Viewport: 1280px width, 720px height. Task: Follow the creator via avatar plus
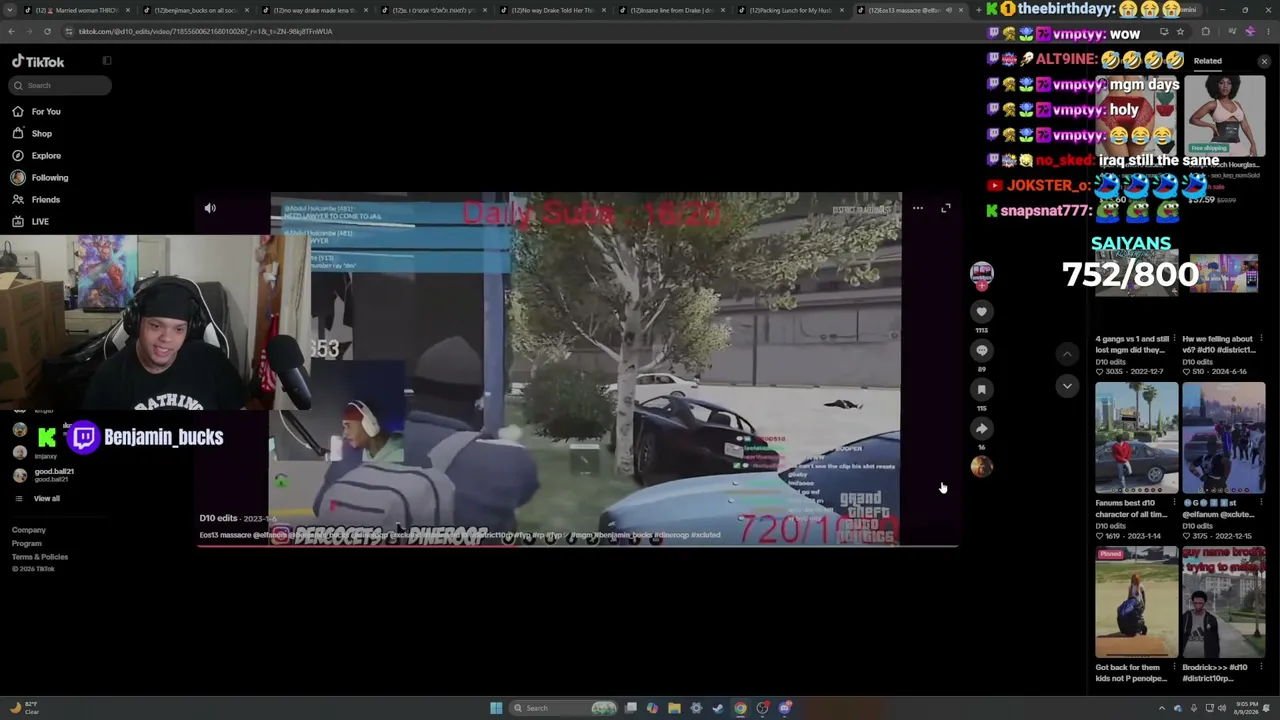point(982,287)
